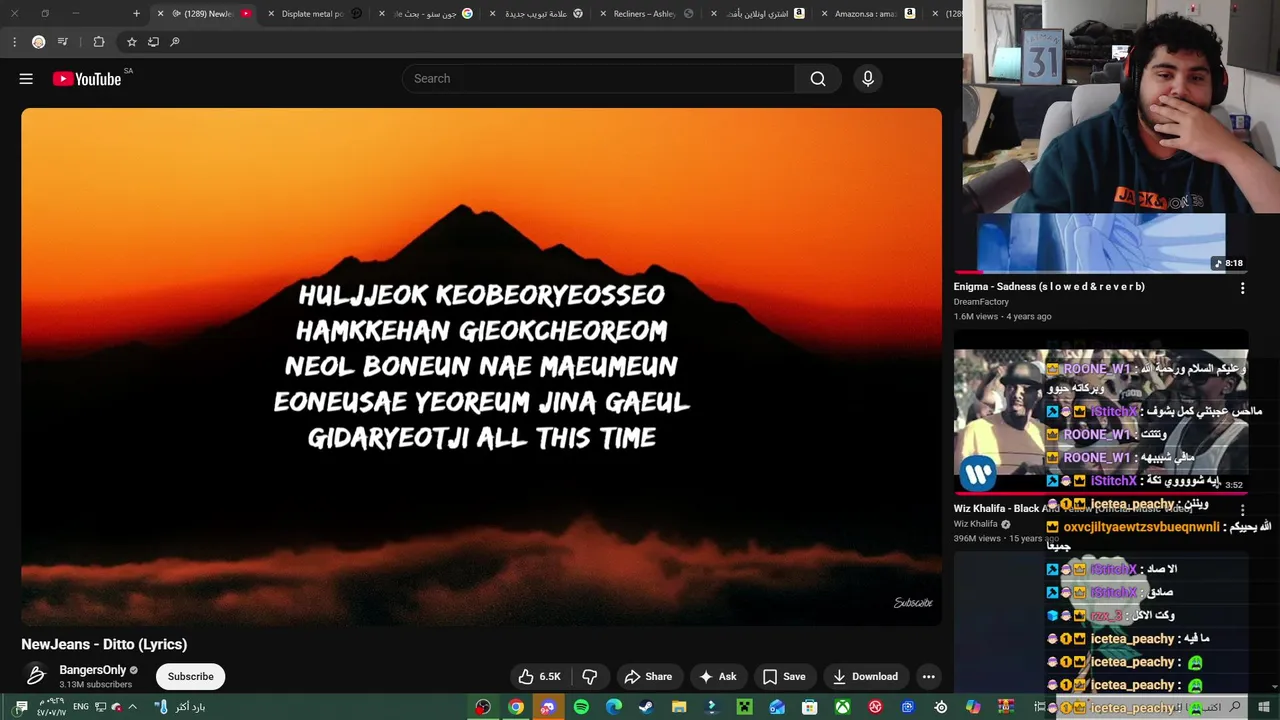1280x720 pixels.
Task: Open the three-dot more actions under video
Action: (x=928, y=677)
